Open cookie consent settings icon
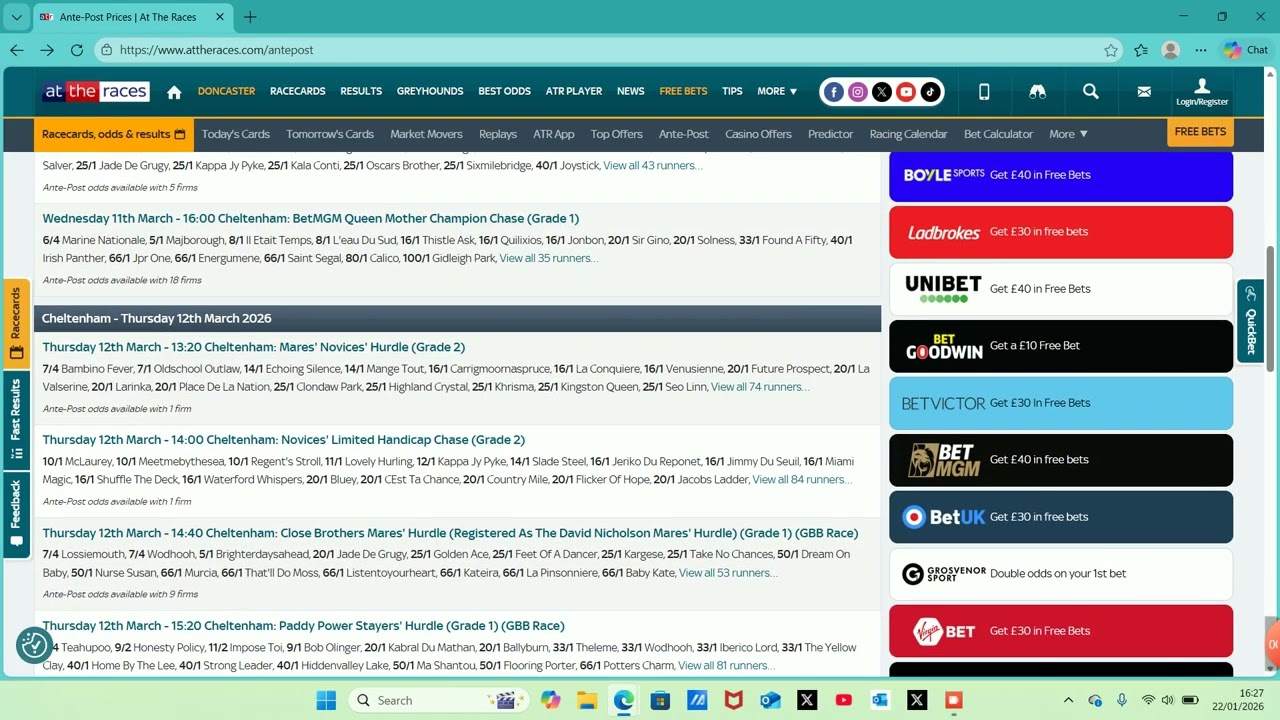The height and width of the screenshot is (720, 1280). [34, 645]
